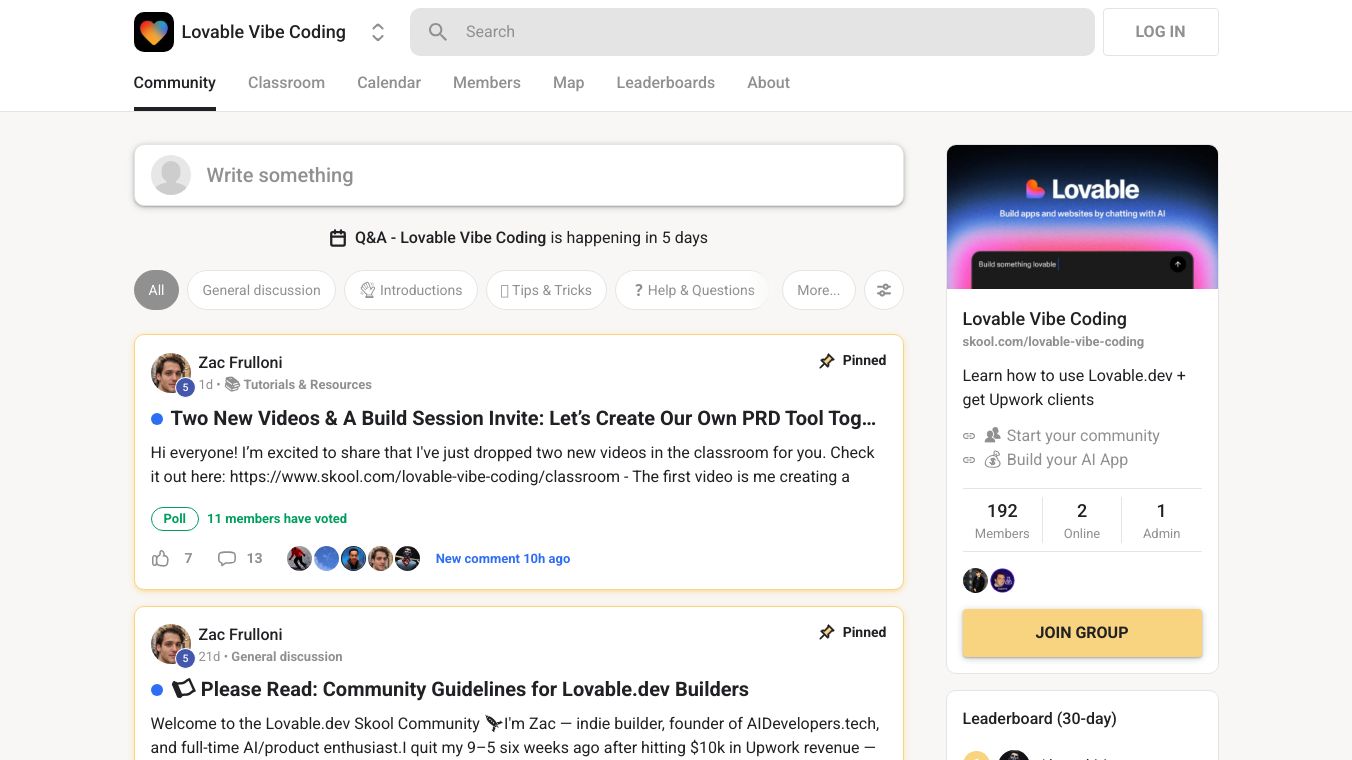This screenshot has width=1352, height=760.
Task: Click the General discussion label on the second post
Action: pos(287,657)
